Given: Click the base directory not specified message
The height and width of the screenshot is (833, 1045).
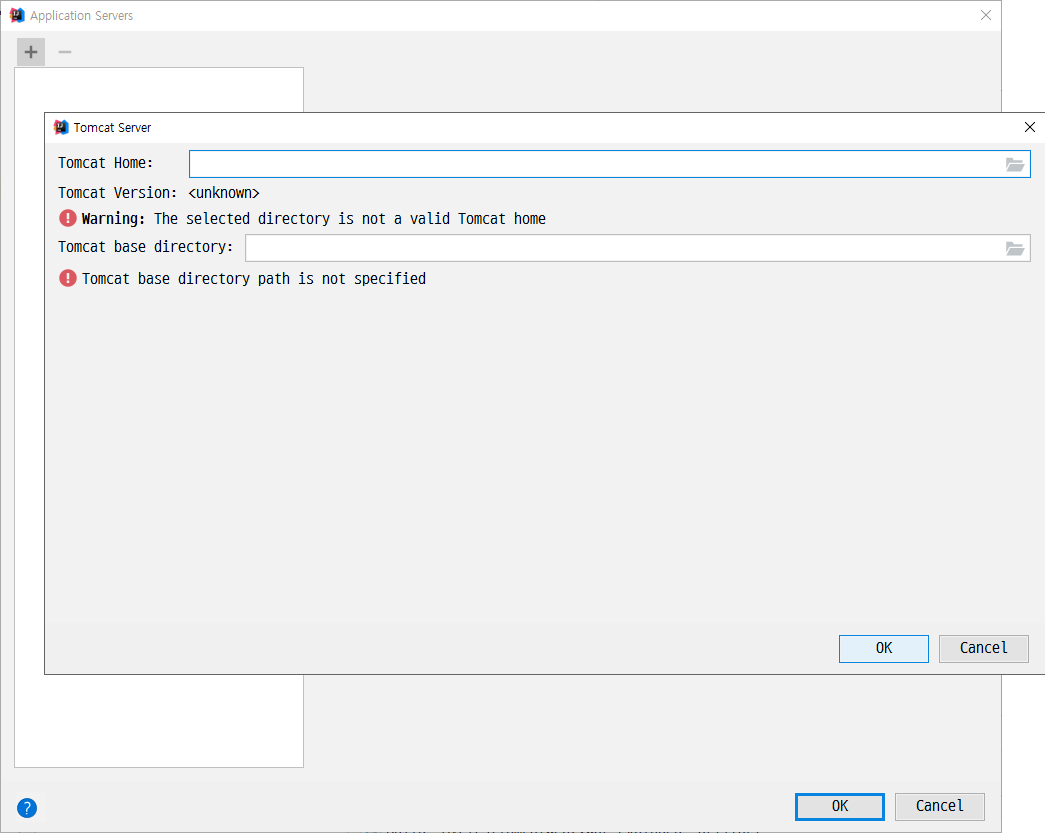Looking at the screenshot, I should 254,279.
